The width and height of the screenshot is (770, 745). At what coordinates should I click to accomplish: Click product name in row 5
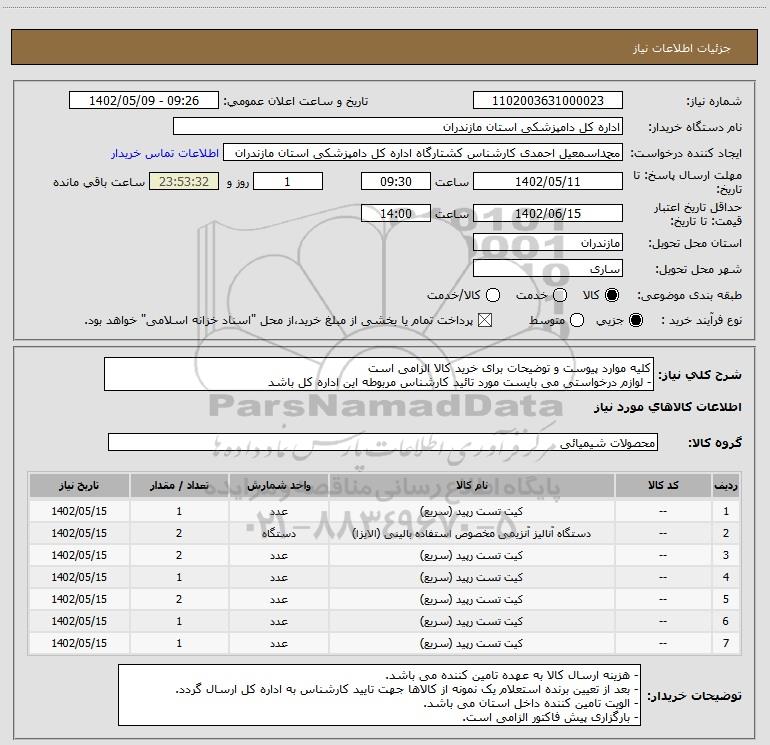coord(471,600)
